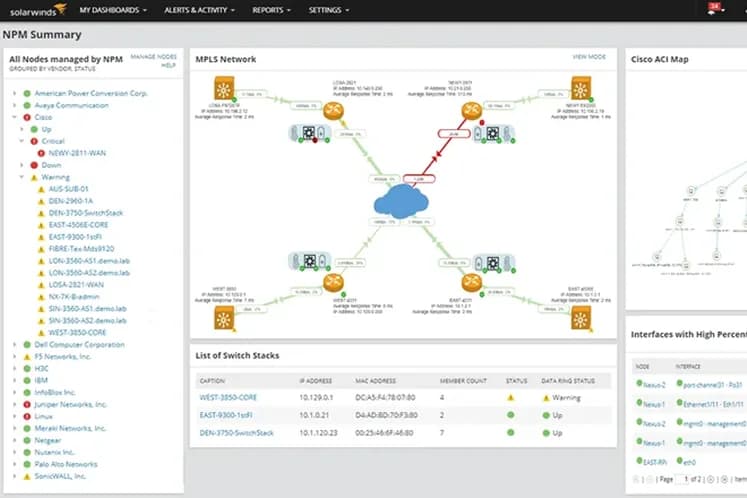Open the Reports menu

[271, 10]
